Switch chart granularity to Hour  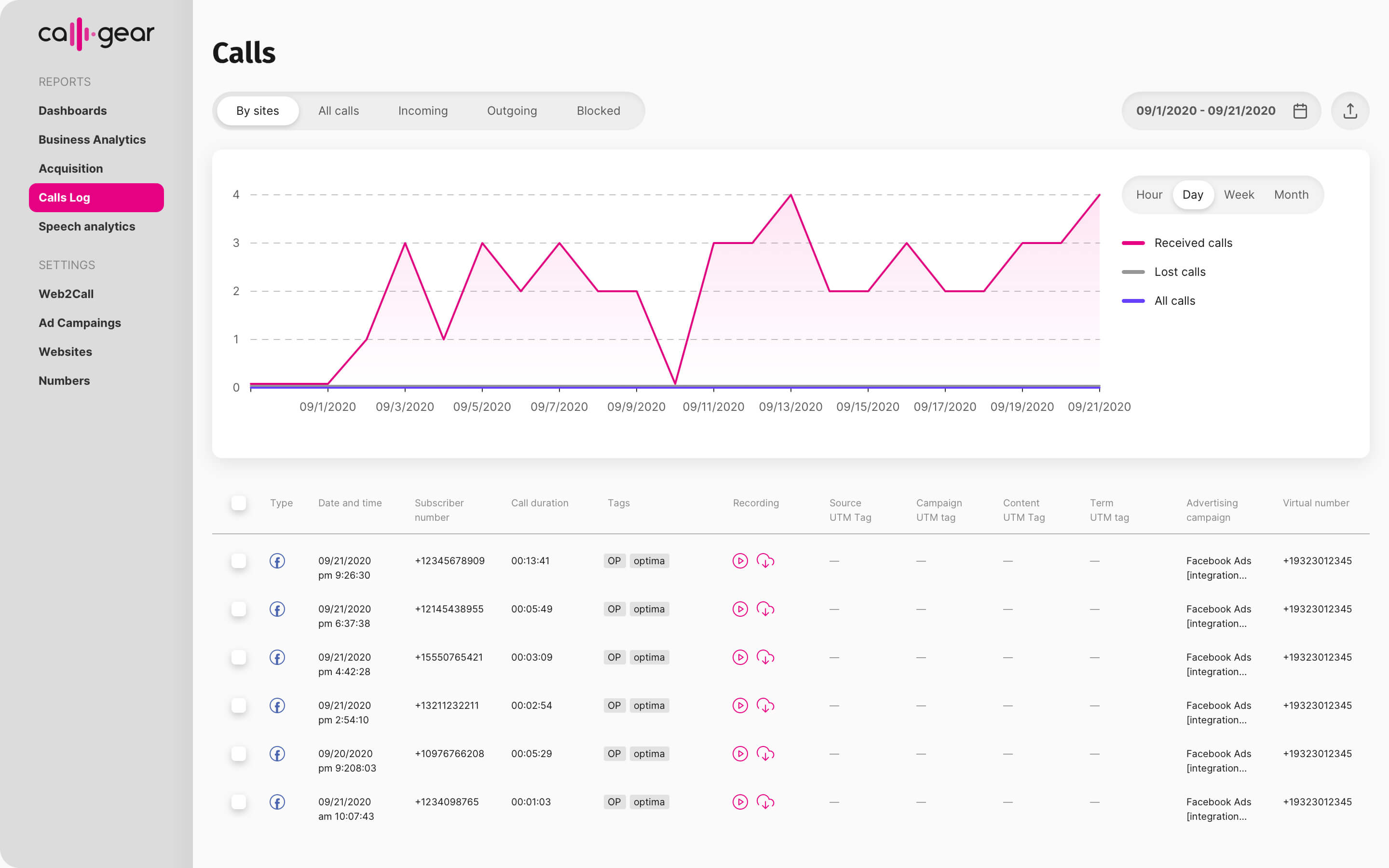click(1148, 195)
